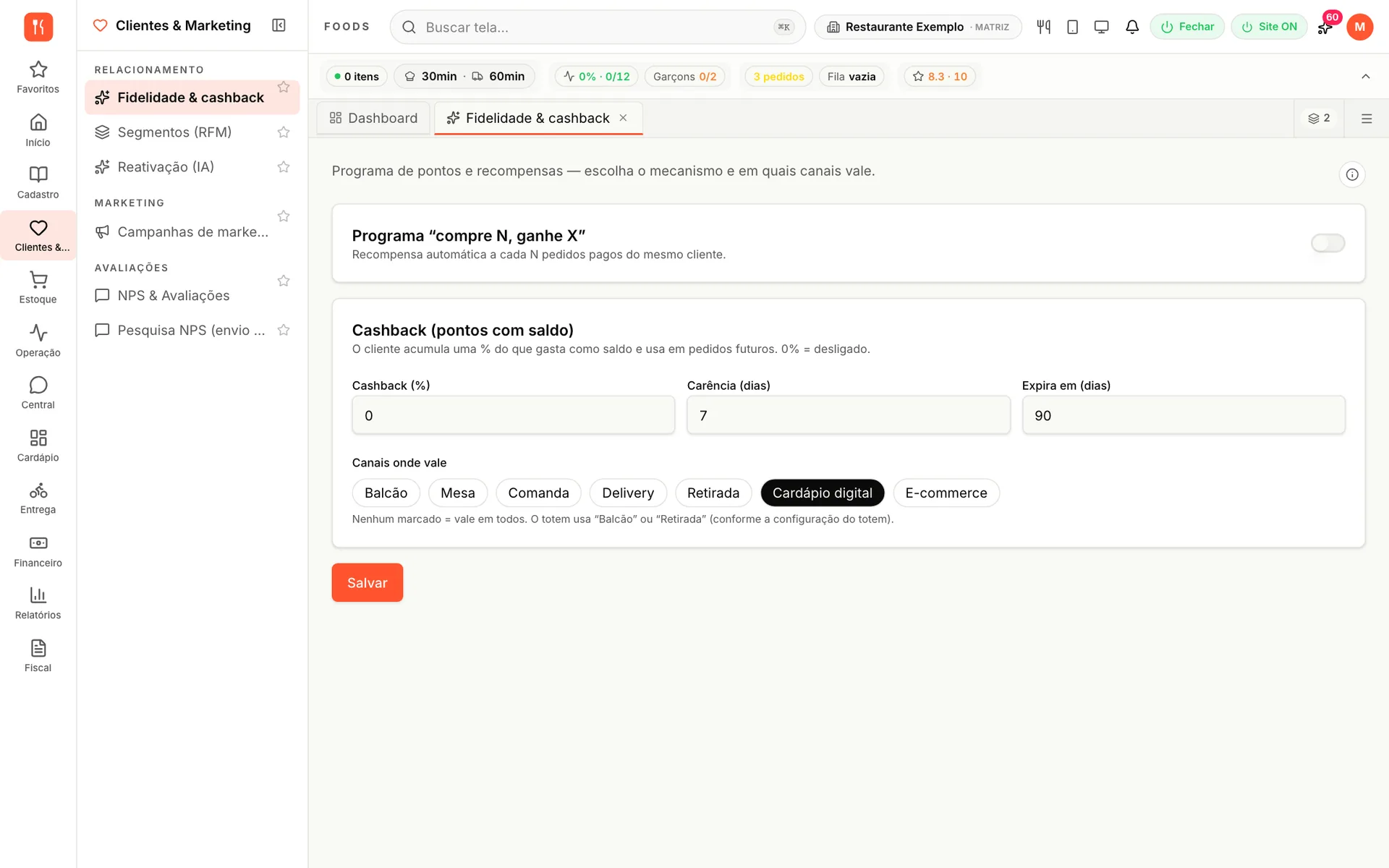Toggle the Mesa channel chip

458,493
